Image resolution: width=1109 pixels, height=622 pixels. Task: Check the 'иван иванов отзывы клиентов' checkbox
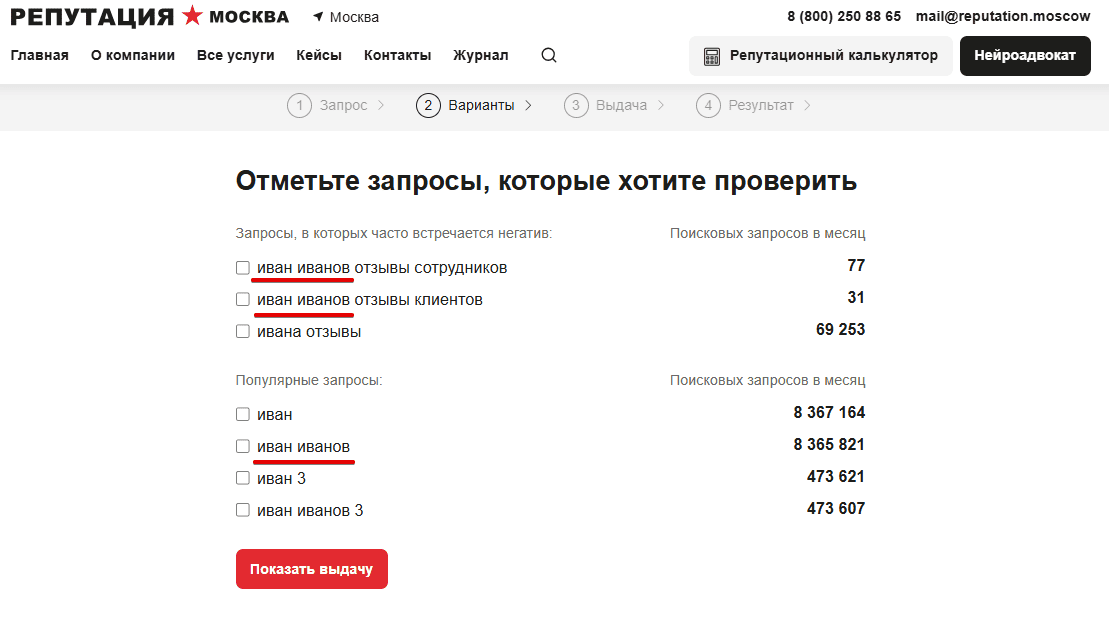[243, 299]
